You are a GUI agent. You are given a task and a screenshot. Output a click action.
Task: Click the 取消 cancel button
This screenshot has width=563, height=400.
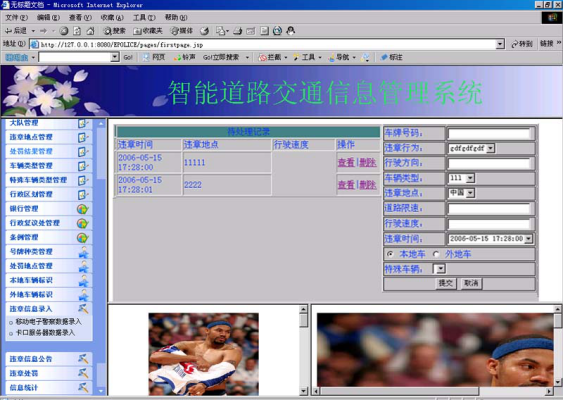pyautogui.click(x=471, y=283)
